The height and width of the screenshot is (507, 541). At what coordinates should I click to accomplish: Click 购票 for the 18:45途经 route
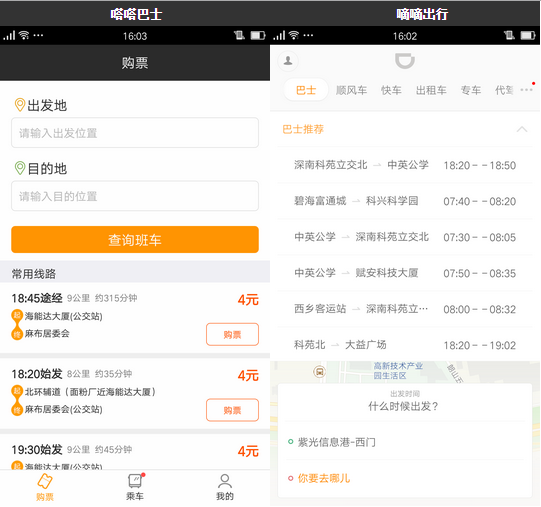[x=233, y=334]
